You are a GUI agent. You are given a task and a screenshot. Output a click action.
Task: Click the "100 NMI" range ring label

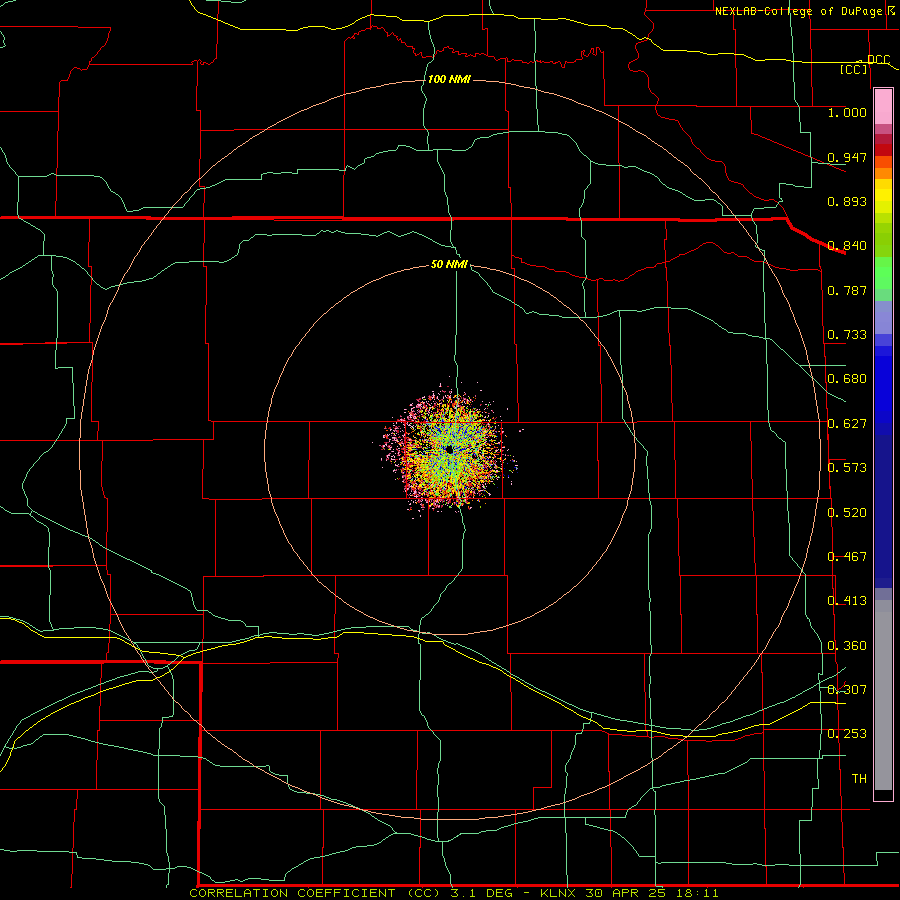pos(449,79)
